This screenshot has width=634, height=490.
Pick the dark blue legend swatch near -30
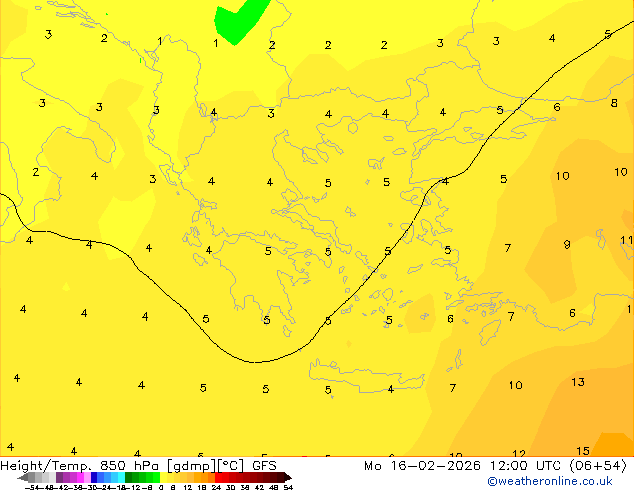(x=94, y=477)
